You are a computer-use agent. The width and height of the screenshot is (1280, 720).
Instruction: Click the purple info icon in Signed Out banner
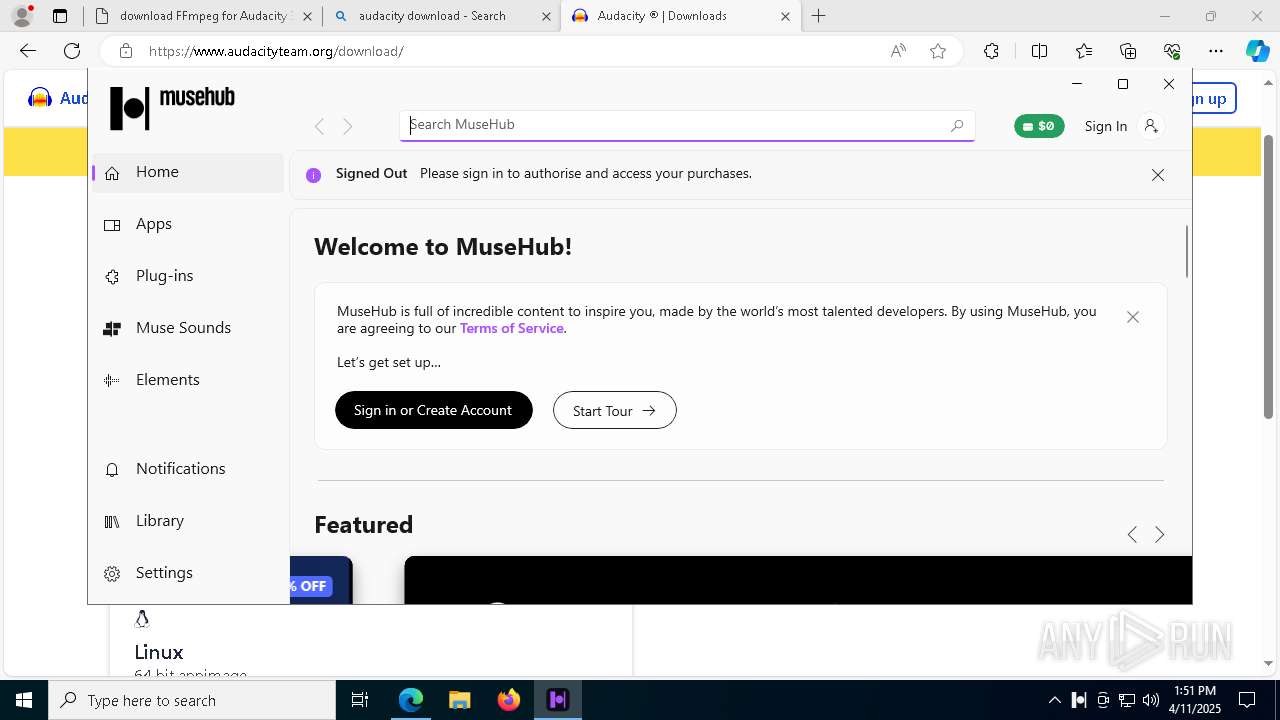[x=313, y=175]
